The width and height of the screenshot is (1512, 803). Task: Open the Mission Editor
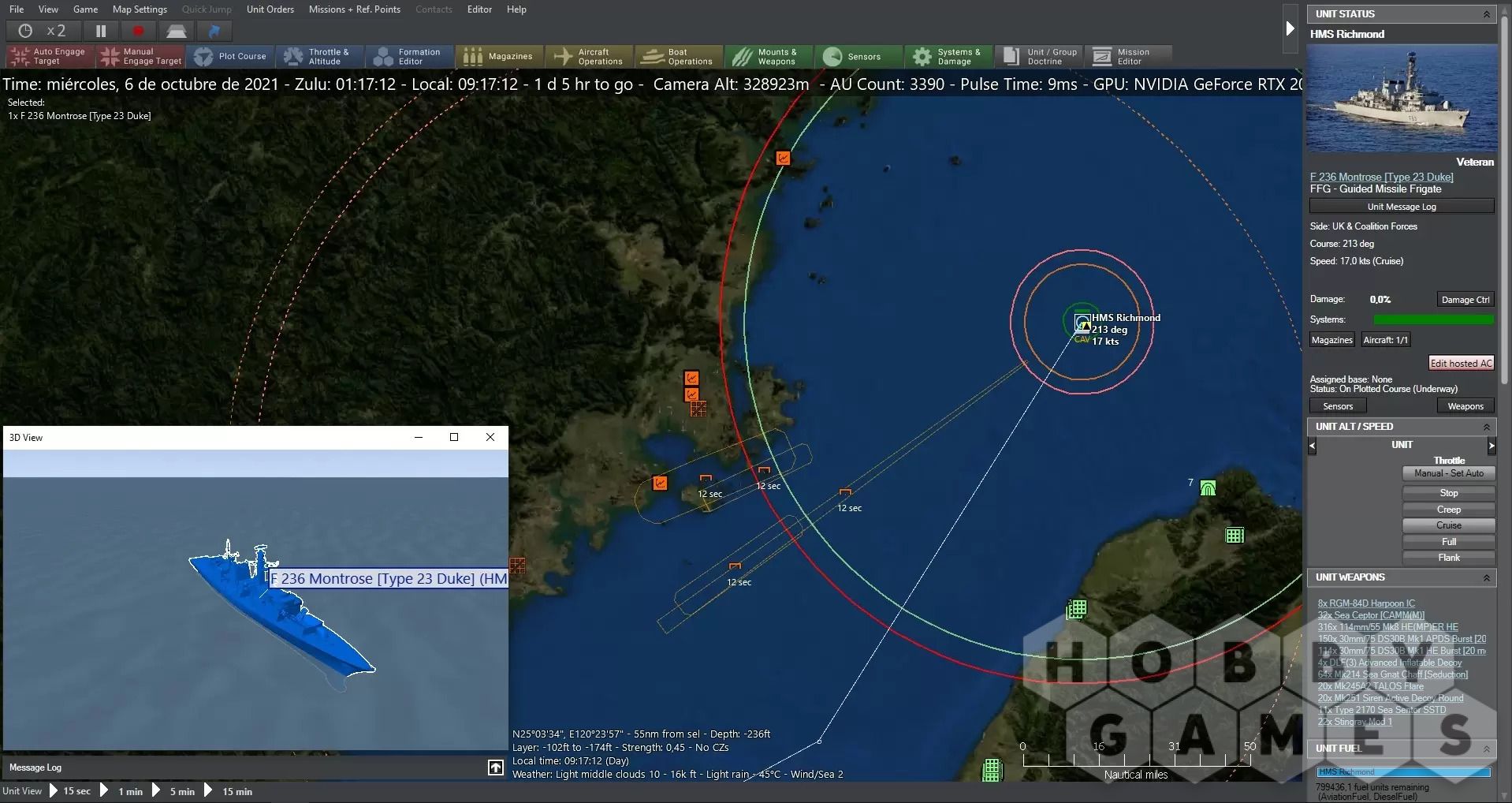pos(1130,56)
